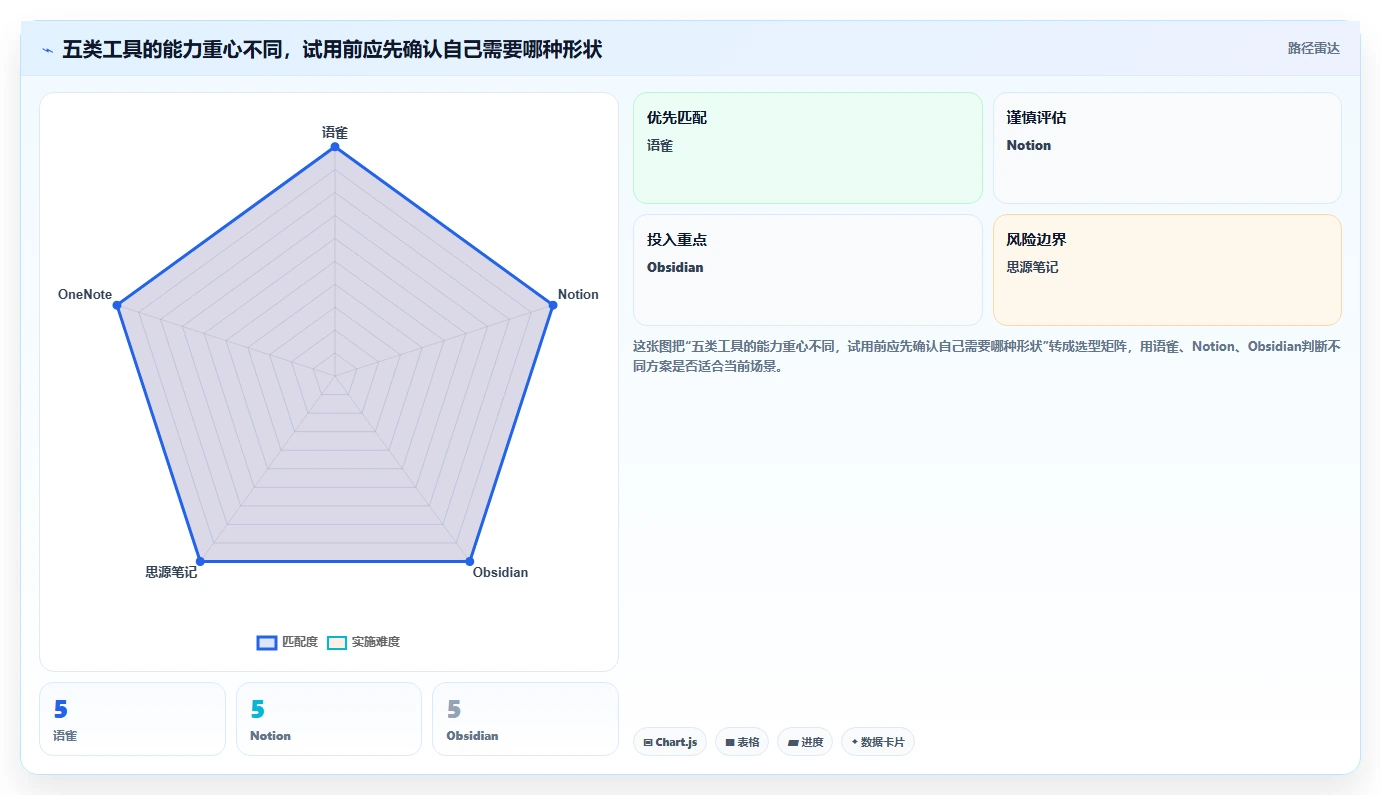
Task: Select the 语雀 stat card showing 5
Action: point(132,719)
